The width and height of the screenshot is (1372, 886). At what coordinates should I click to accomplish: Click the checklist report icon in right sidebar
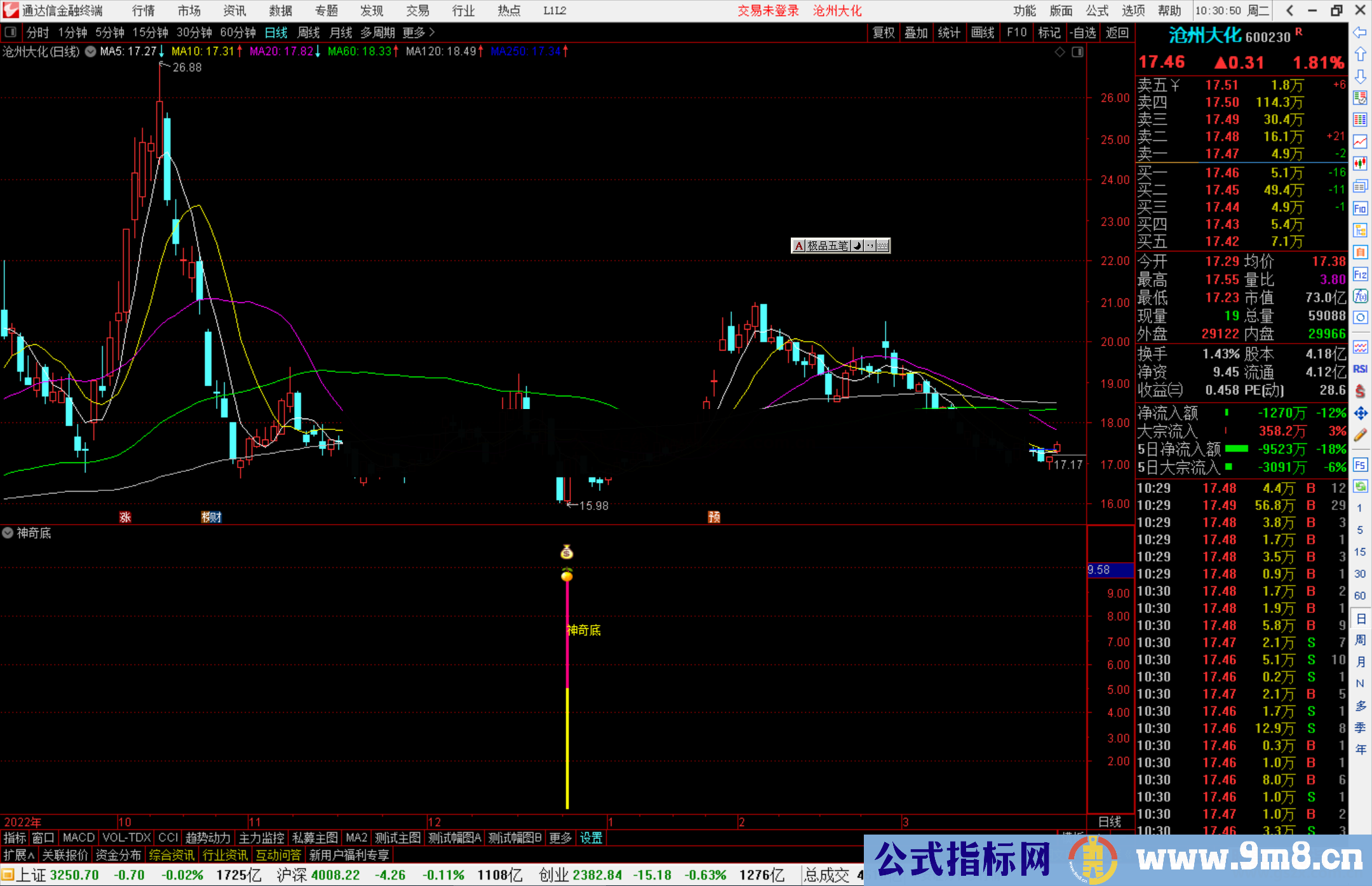(x=1360, y=98)
